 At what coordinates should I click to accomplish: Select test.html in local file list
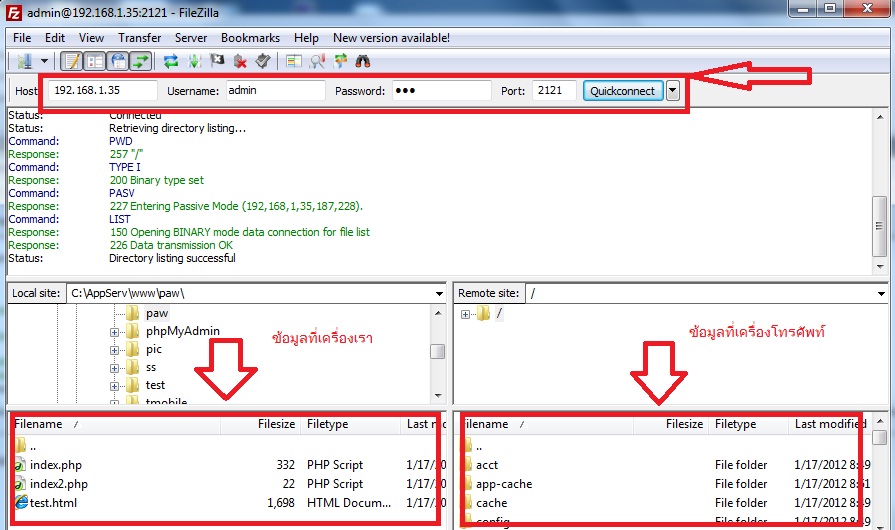53,503
